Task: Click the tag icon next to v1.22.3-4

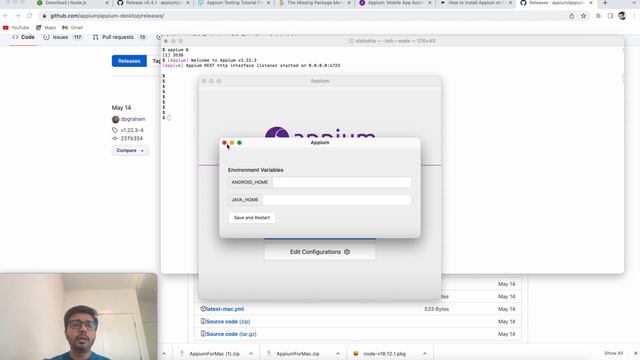Action: [x=115, y=130]
